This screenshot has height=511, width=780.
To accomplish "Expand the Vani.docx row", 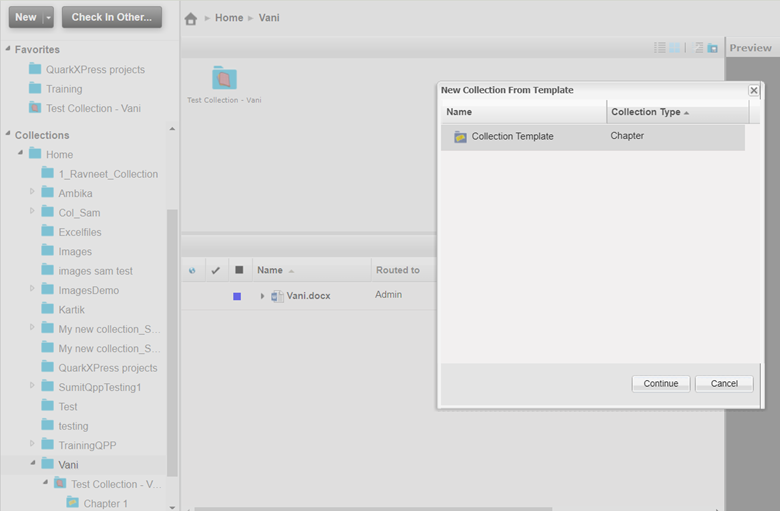I will click(x=262, y=296).
